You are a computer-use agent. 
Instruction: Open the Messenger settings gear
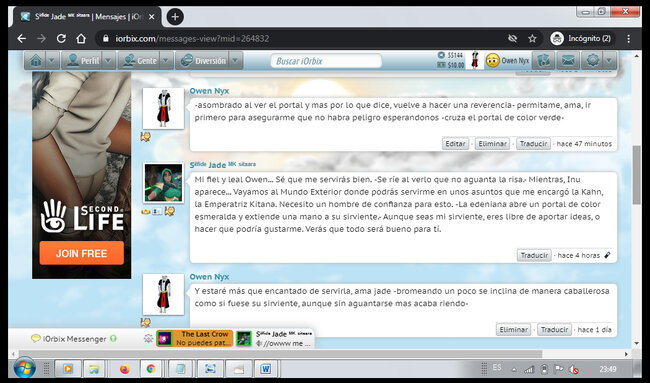point(148,339)
